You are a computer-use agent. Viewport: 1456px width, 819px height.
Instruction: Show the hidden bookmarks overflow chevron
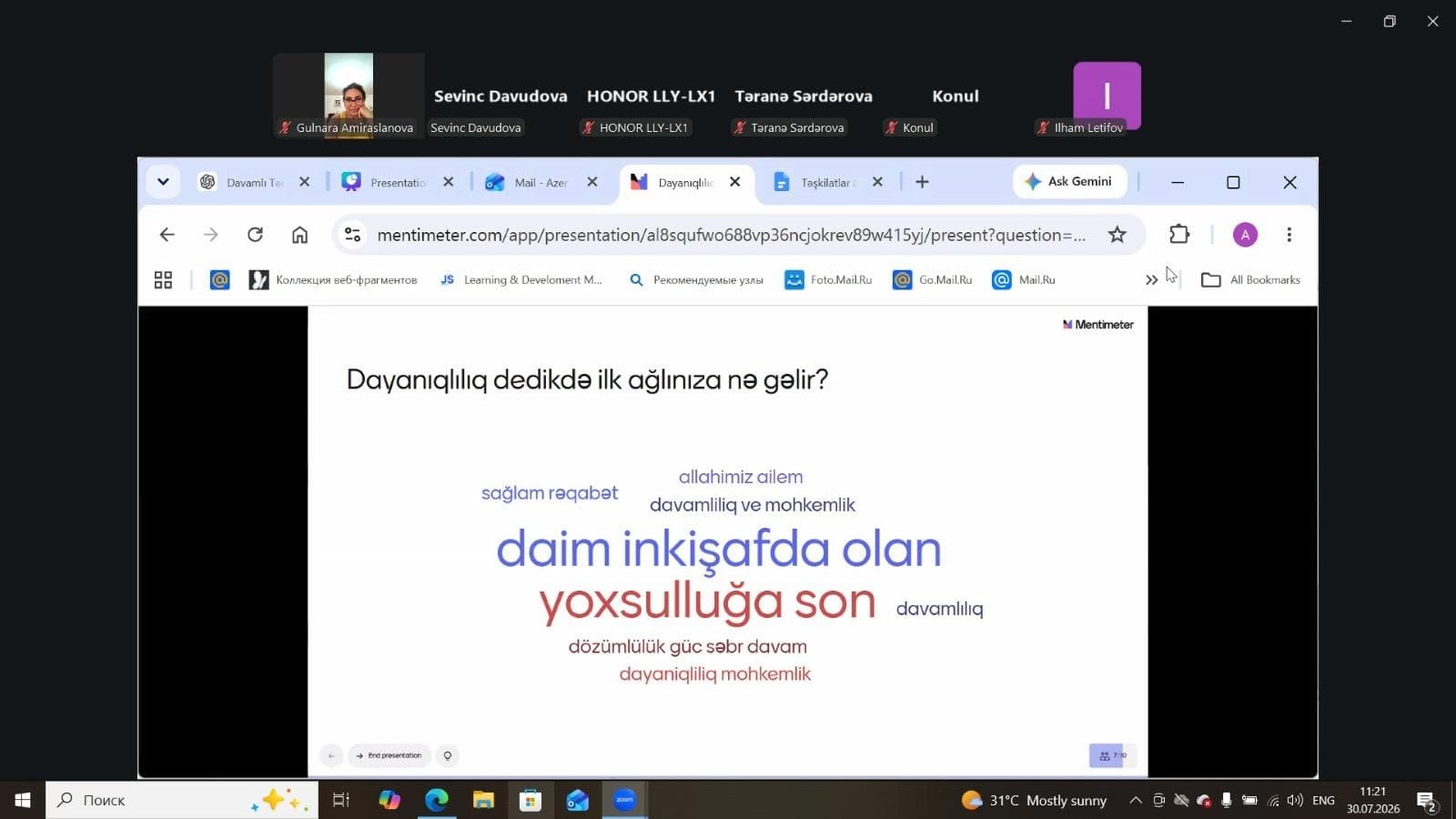pos(1151,280)
